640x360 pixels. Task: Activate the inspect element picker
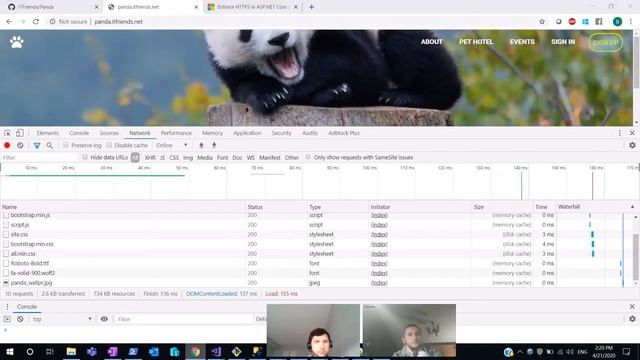7,133
